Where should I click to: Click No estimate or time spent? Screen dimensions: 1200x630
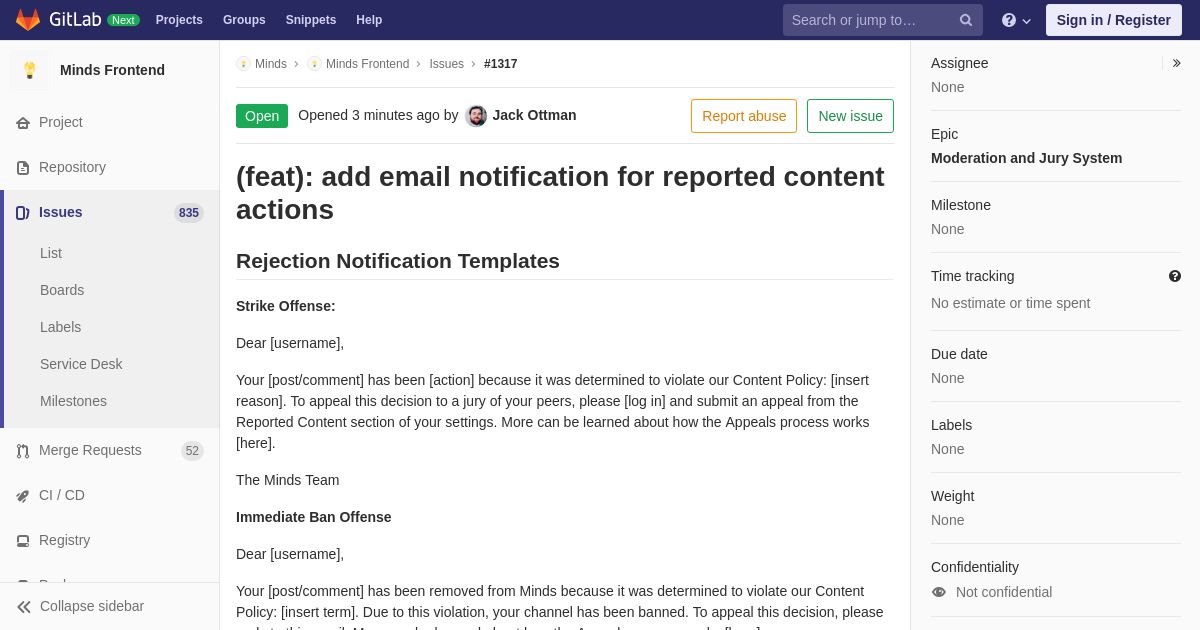1010,303
